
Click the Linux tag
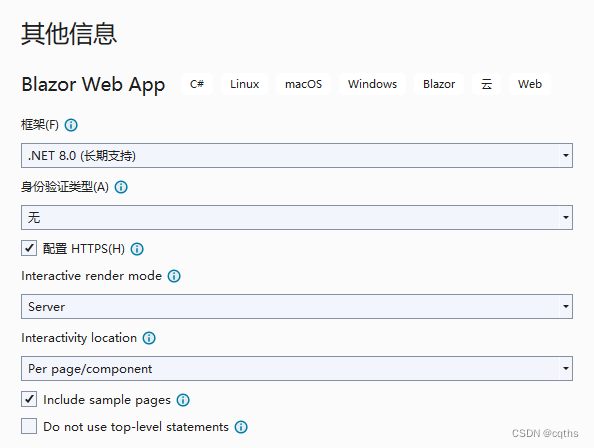[x=244, y=84]
